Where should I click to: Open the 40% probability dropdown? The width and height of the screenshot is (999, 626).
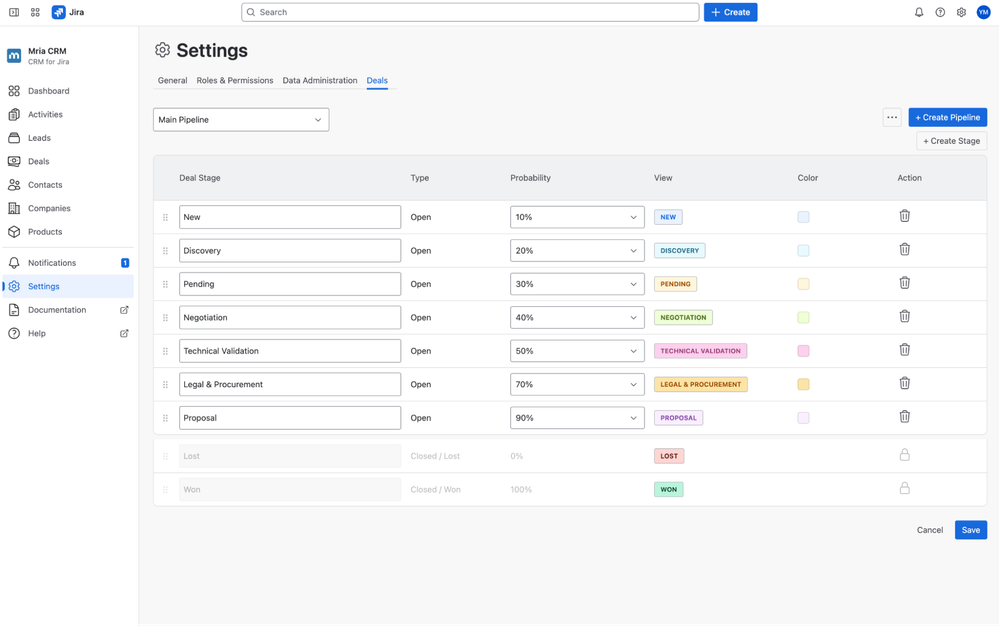click(x=577, y=318)
